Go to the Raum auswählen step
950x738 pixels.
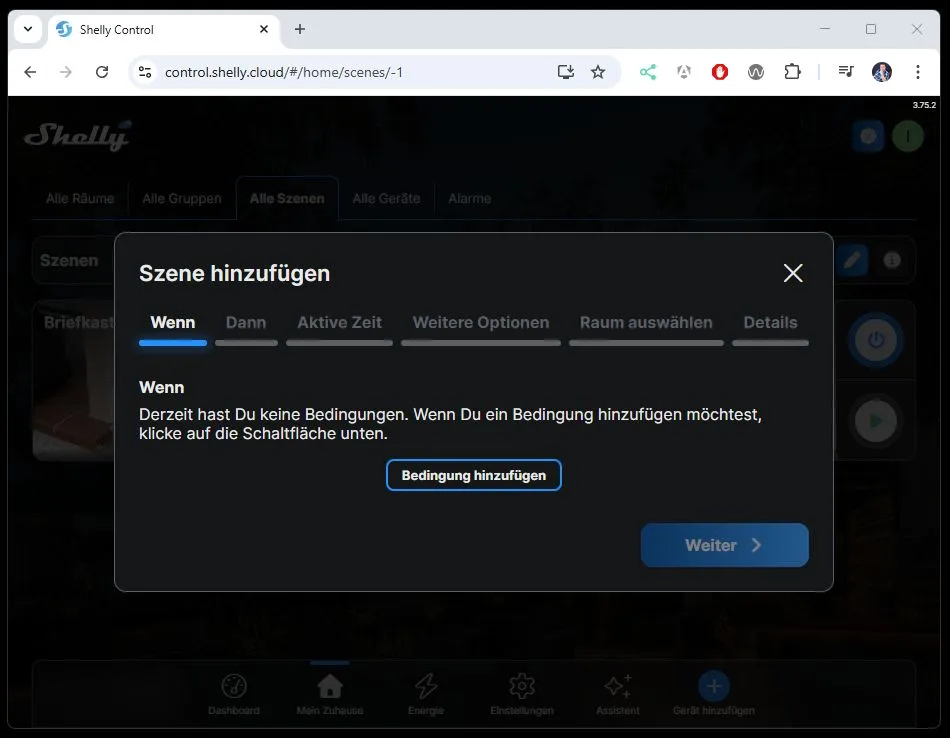click(646, 323)
